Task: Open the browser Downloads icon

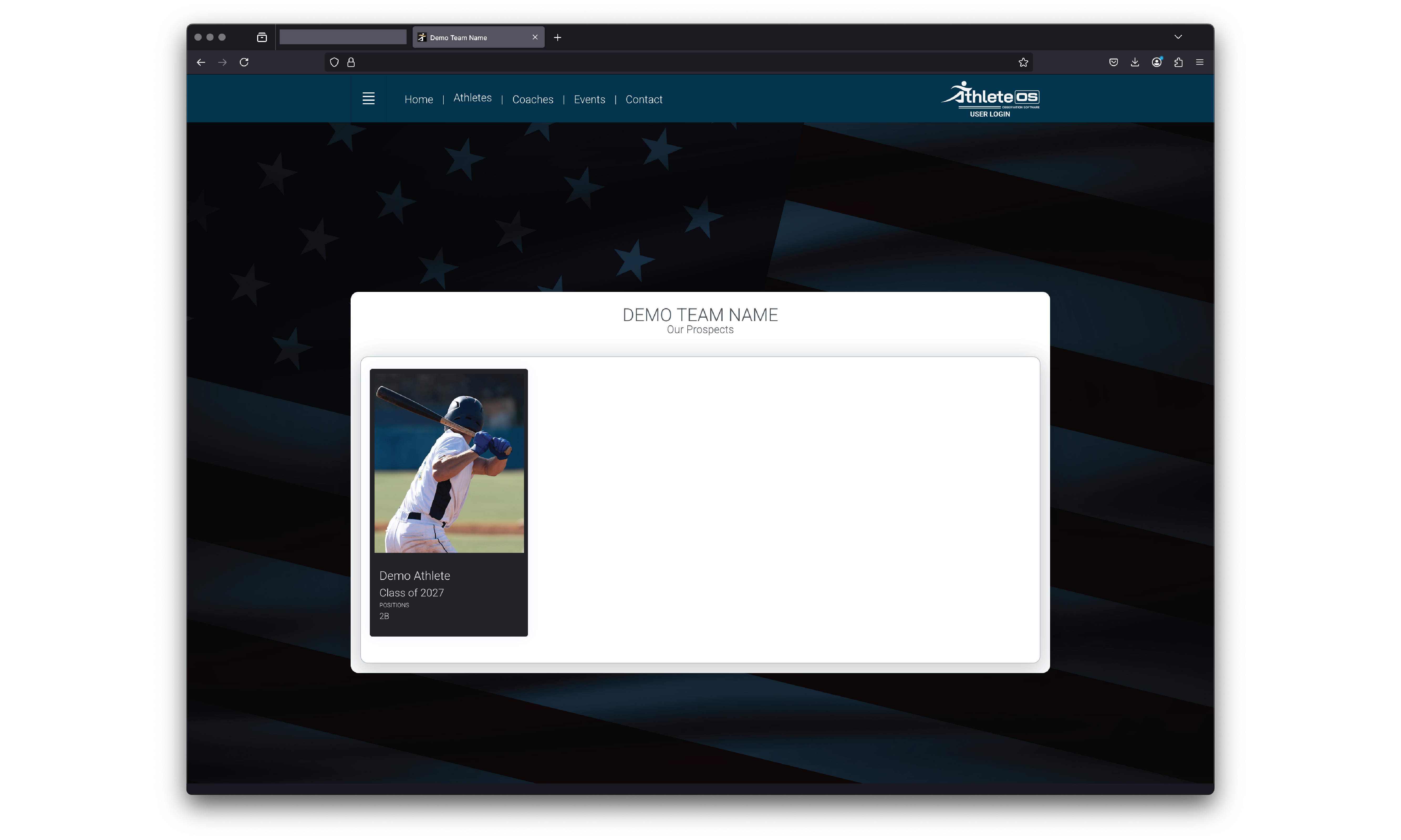Action: click(1135, 62)
